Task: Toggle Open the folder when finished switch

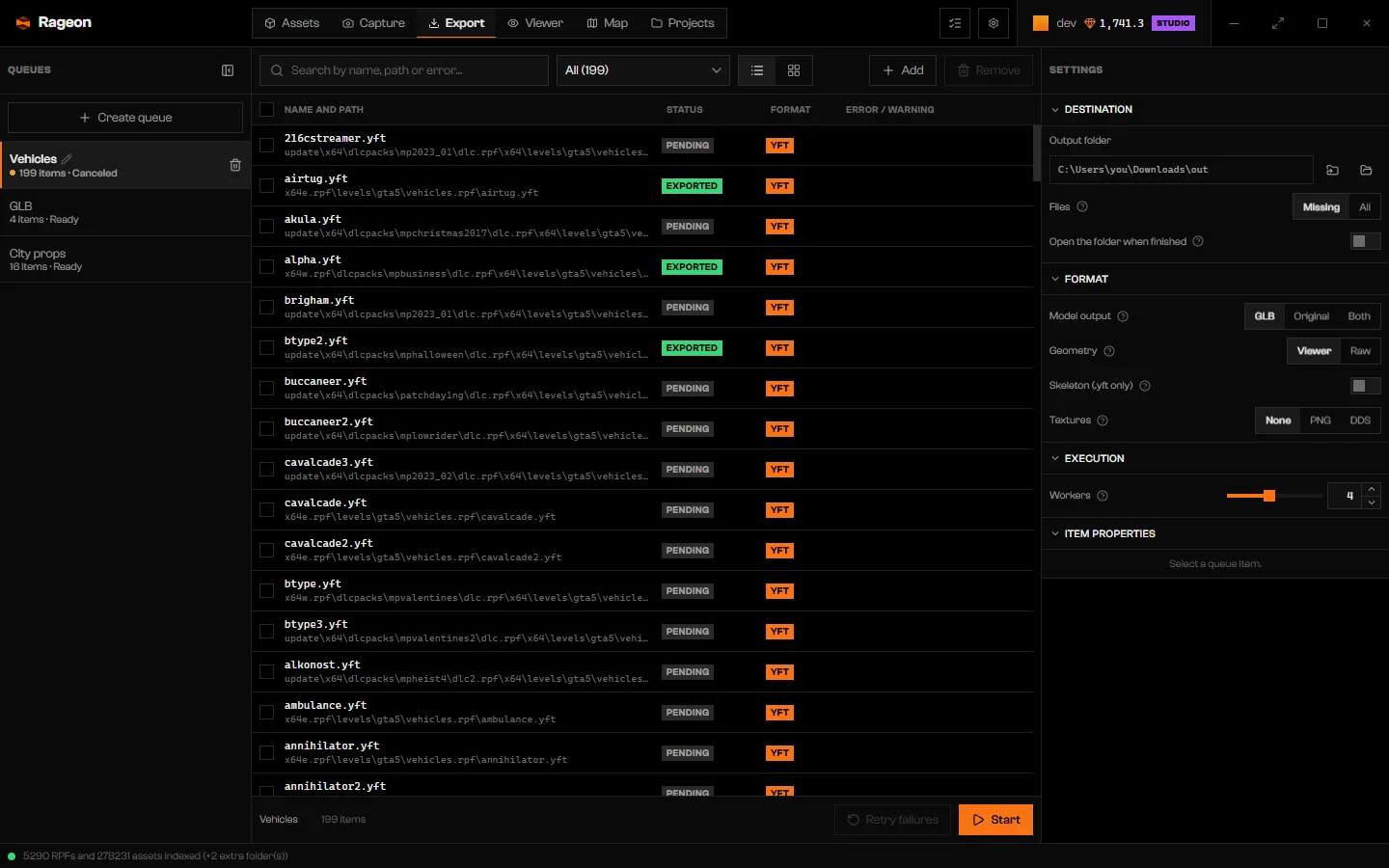Action: 1365,241
